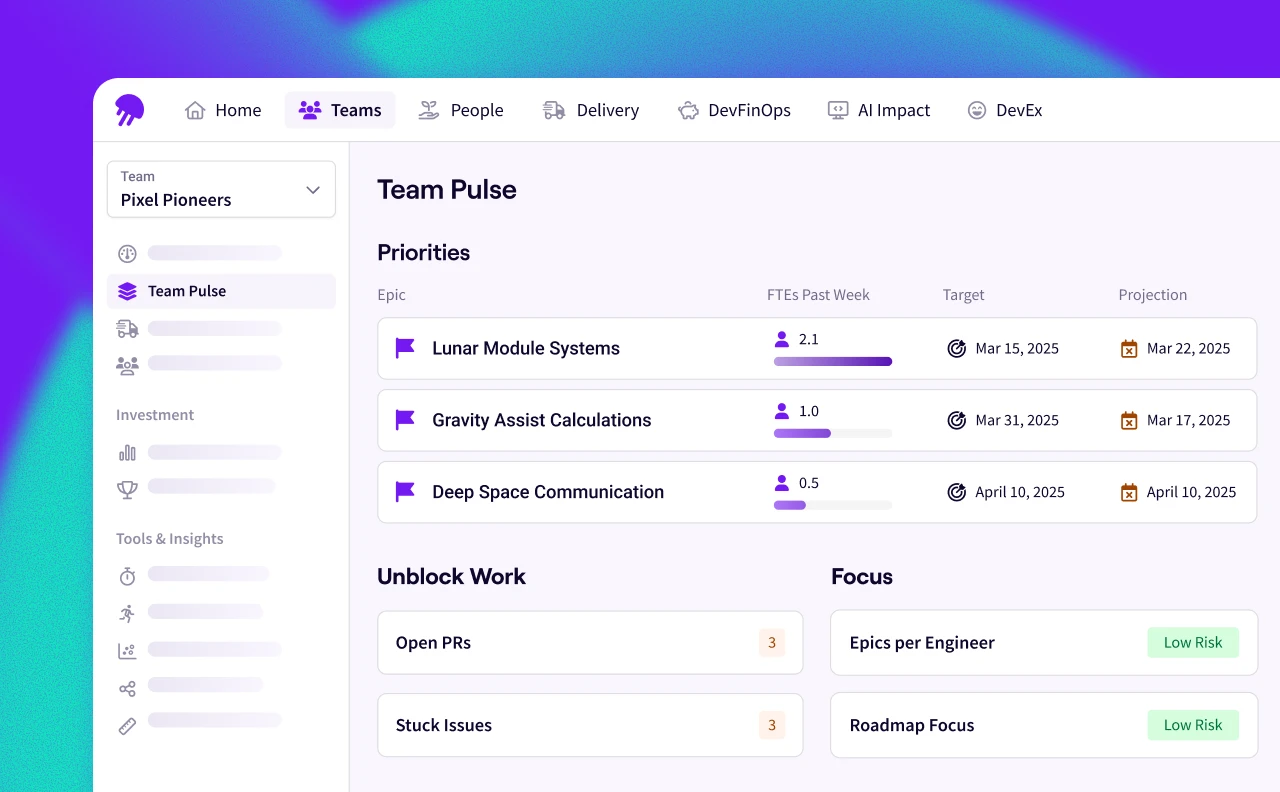Click the ruler icon at the sidebar bottom
The width and height of the screenshot is (1280, 792).
[x=127, y=721]
